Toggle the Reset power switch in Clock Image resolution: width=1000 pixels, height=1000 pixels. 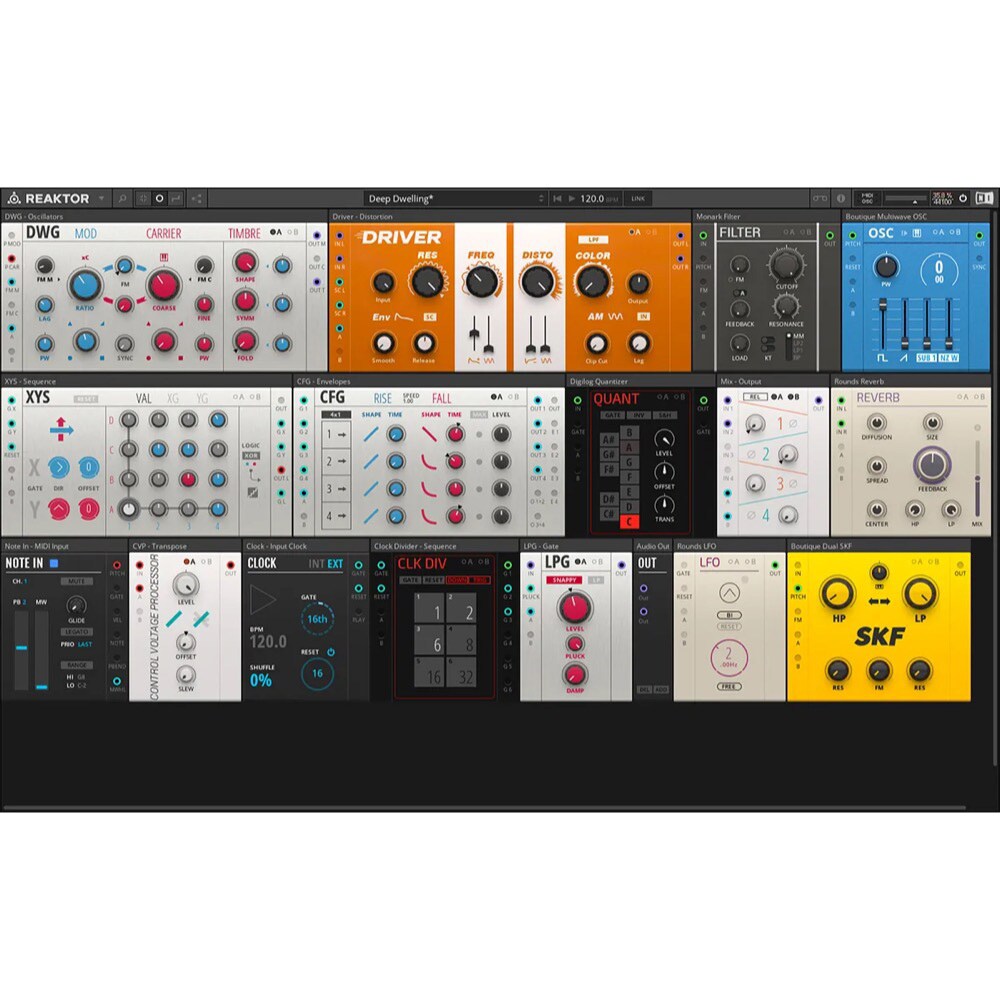tap(331, 652)
